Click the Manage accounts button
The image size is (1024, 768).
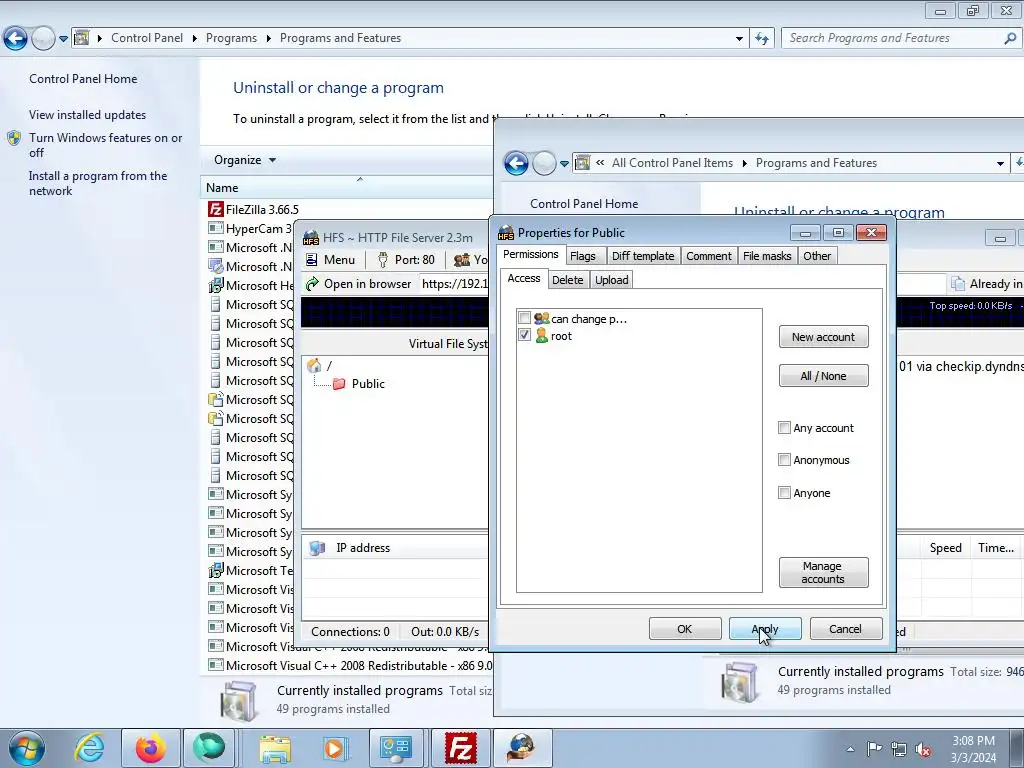[x=824, y=573]
